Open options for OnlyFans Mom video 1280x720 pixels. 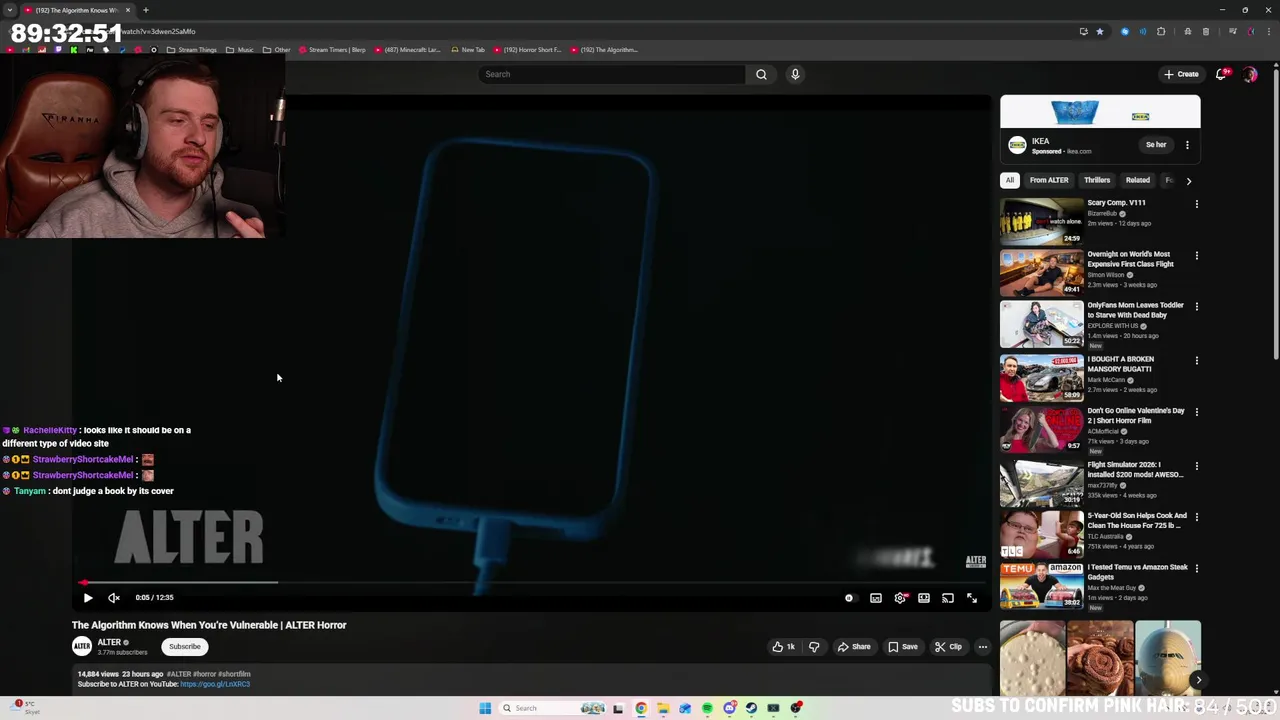[1196, 306]
